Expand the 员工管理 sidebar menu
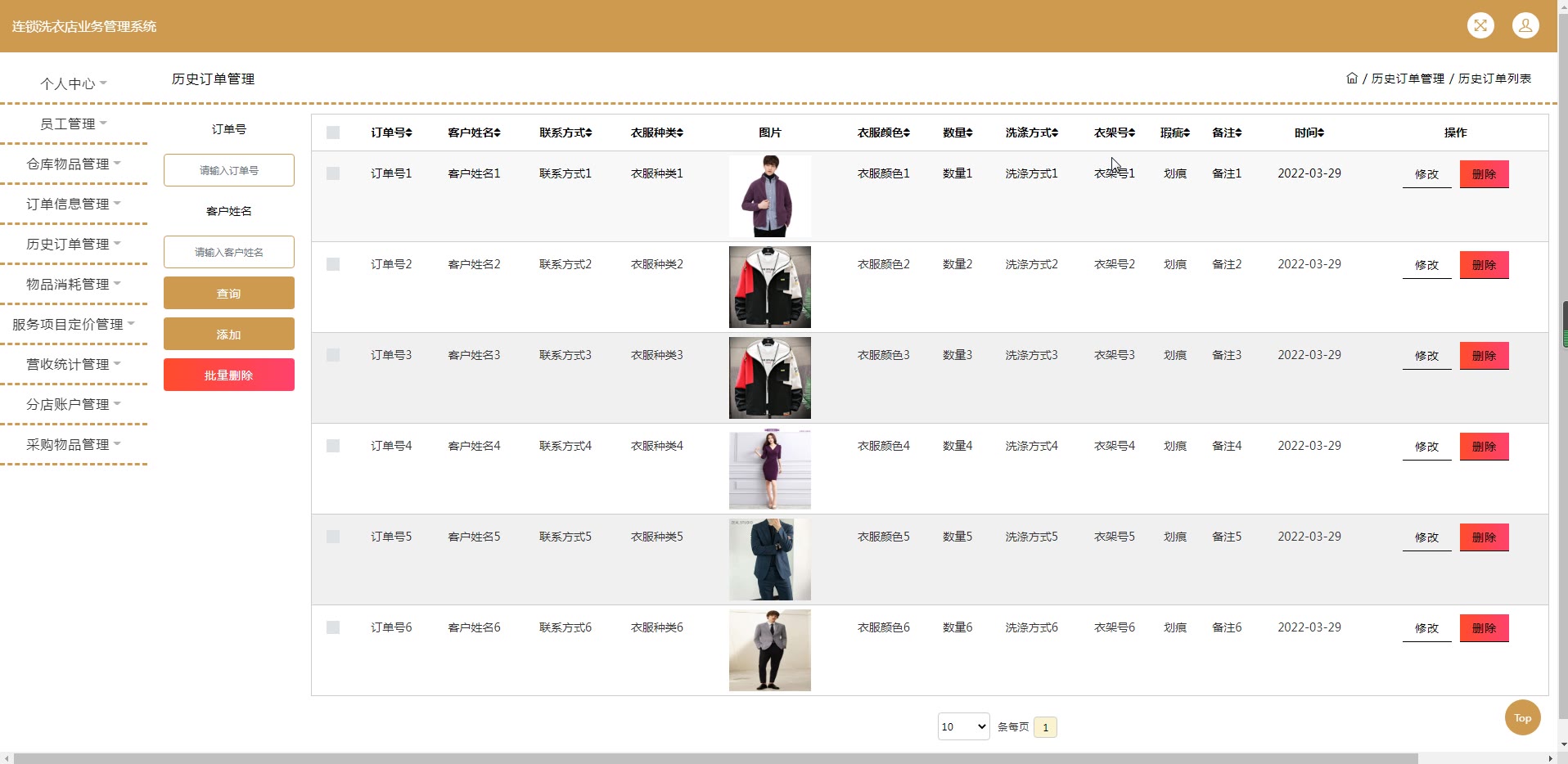 coord(74,124)
